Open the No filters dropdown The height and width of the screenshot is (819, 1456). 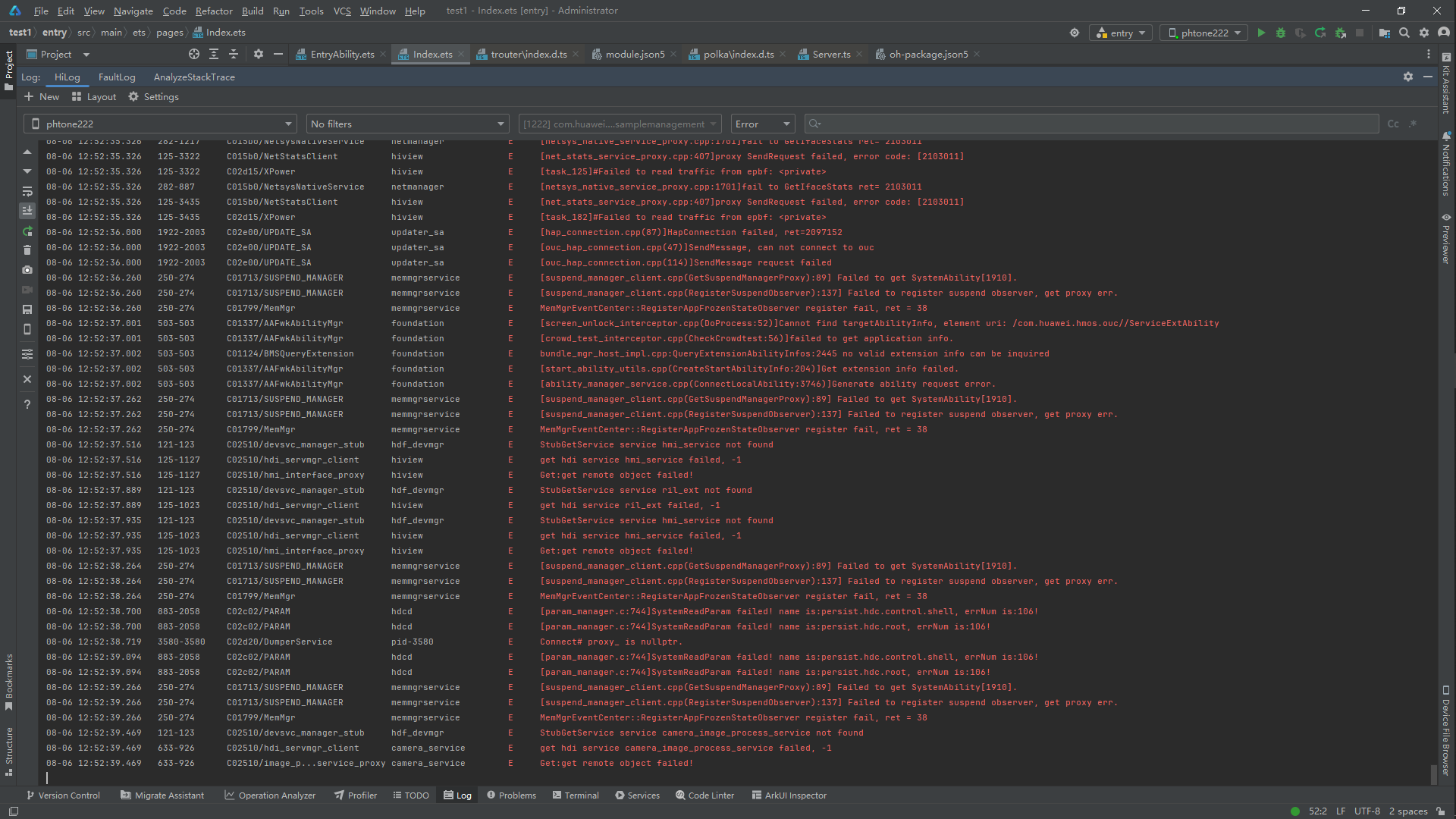pos(408,124)
